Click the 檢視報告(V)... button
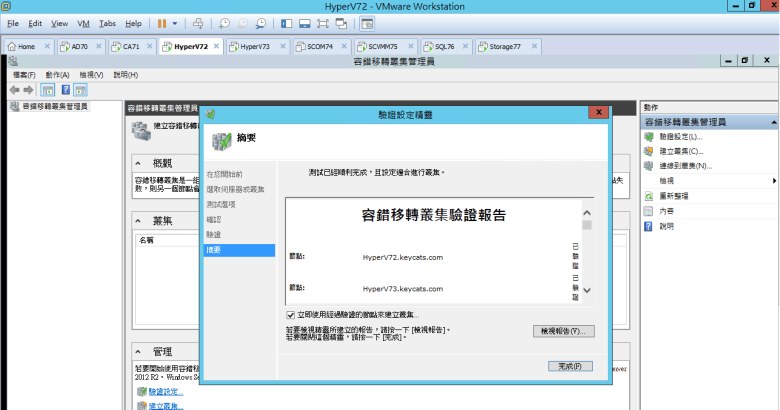The image size is (780, 410). (563, 331)
